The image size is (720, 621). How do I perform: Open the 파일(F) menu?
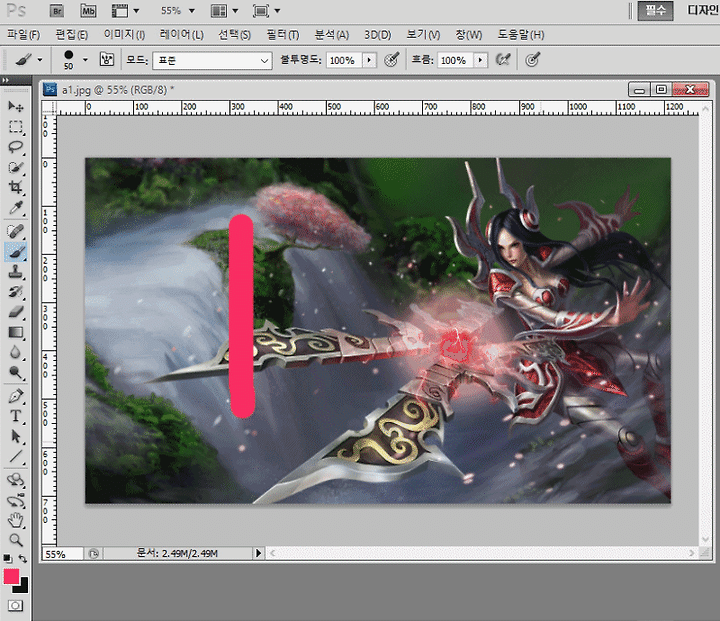tap(23, 35)
